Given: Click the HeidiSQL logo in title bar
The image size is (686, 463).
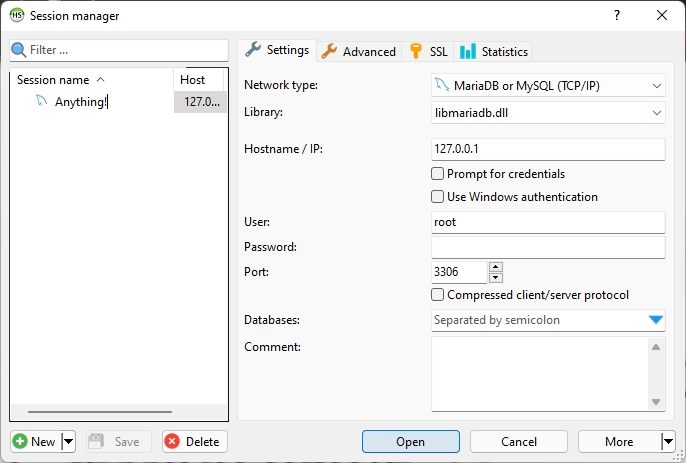Looking at the screenshot, I should 16,15.
